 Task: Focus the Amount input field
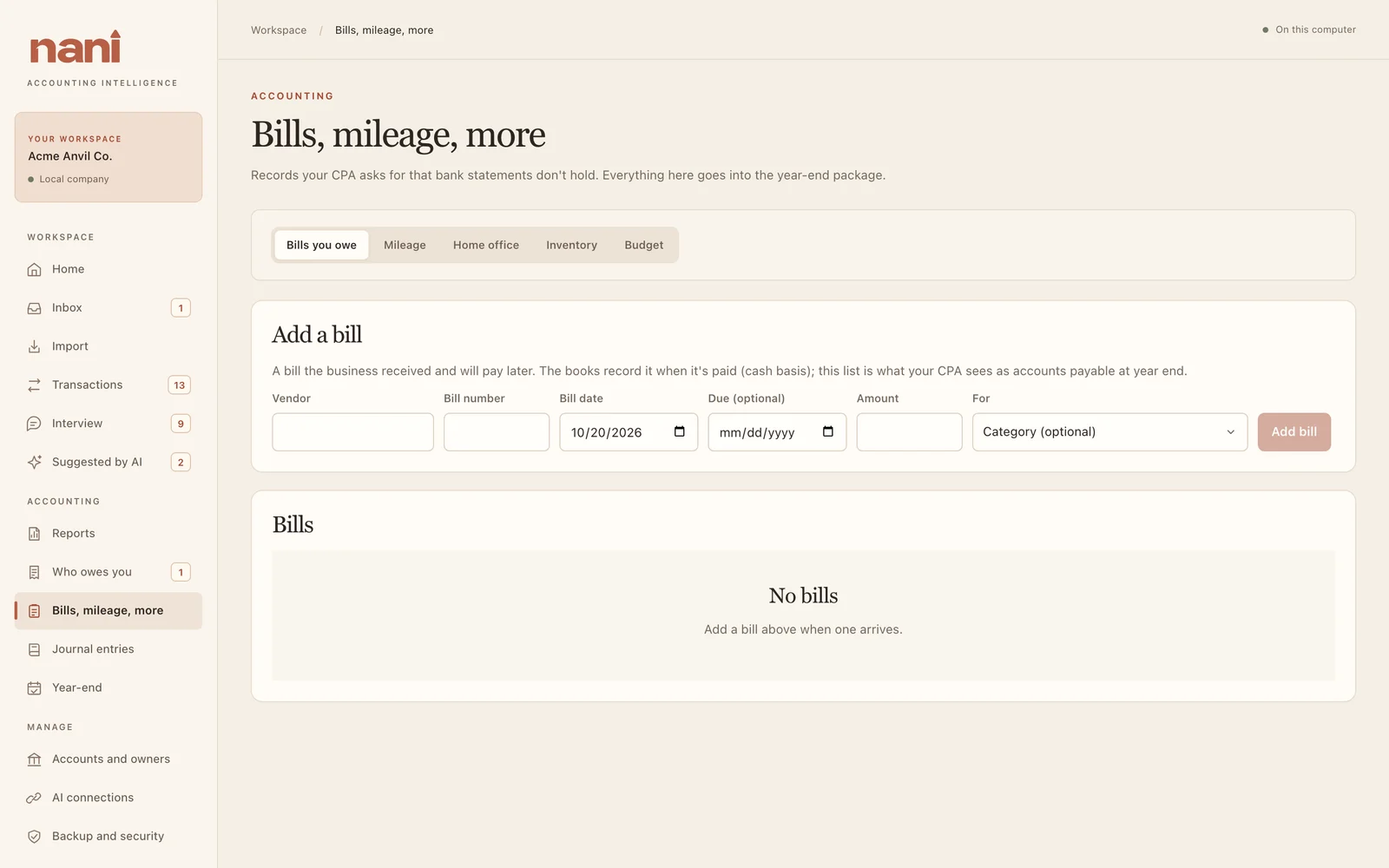pos(909,432)
